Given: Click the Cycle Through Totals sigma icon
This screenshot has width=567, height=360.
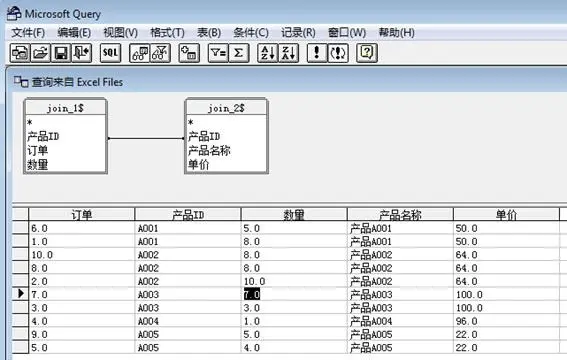Looking at the screenshot, I should click(239, 53).
